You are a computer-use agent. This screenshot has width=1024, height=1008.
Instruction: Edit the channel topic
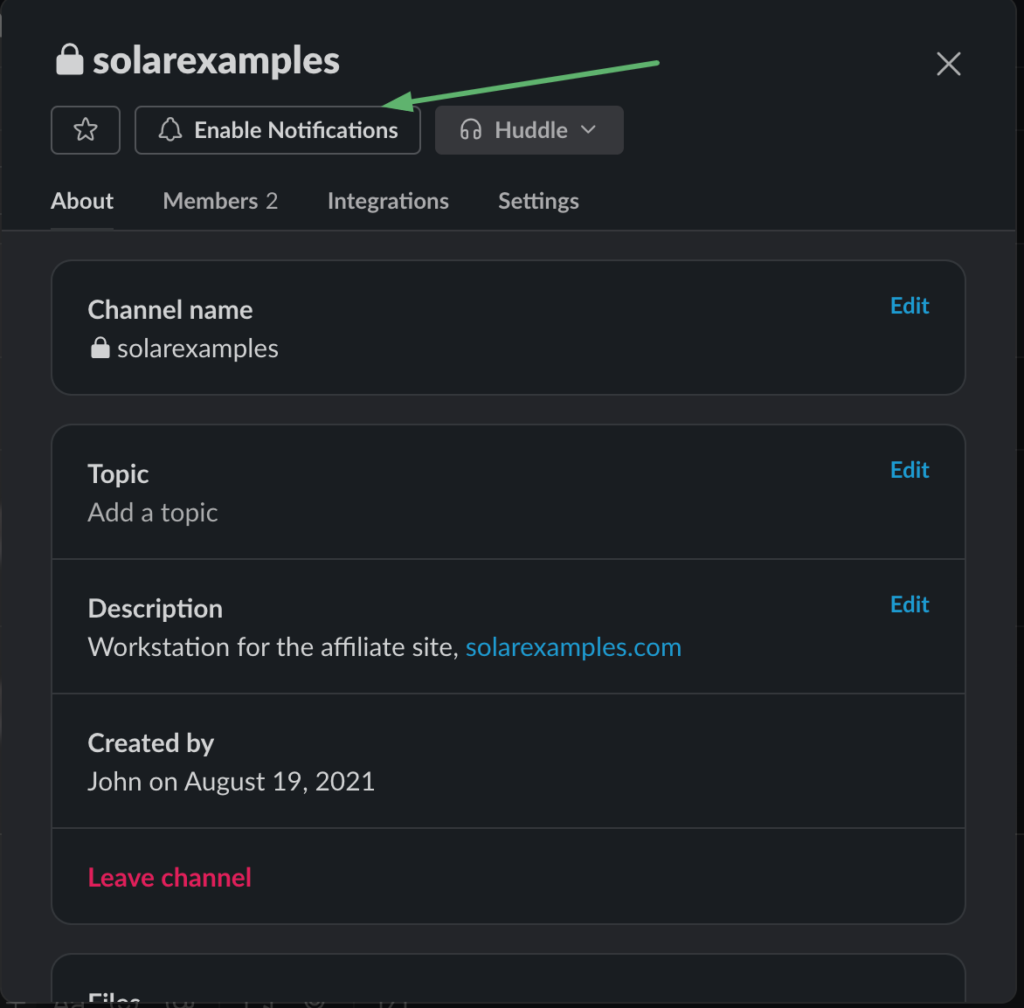[x=909, y=470]
